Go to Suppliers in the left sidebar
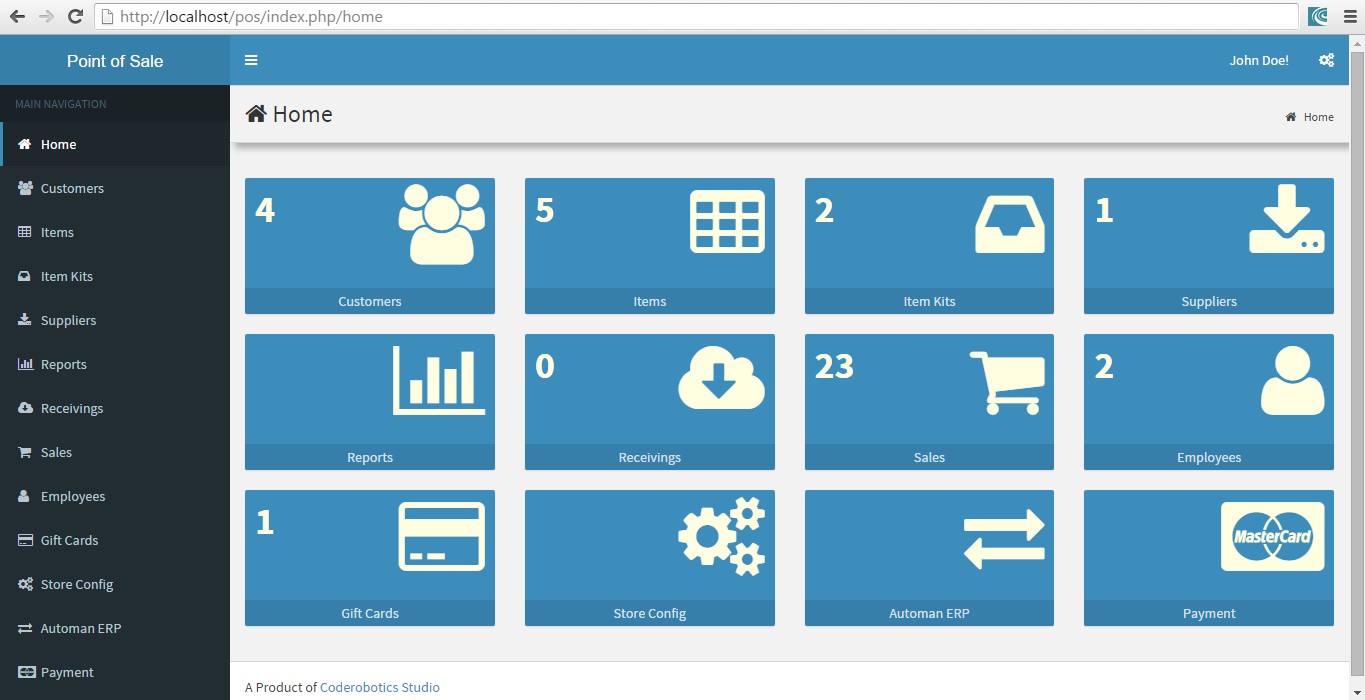 [68, 320]
